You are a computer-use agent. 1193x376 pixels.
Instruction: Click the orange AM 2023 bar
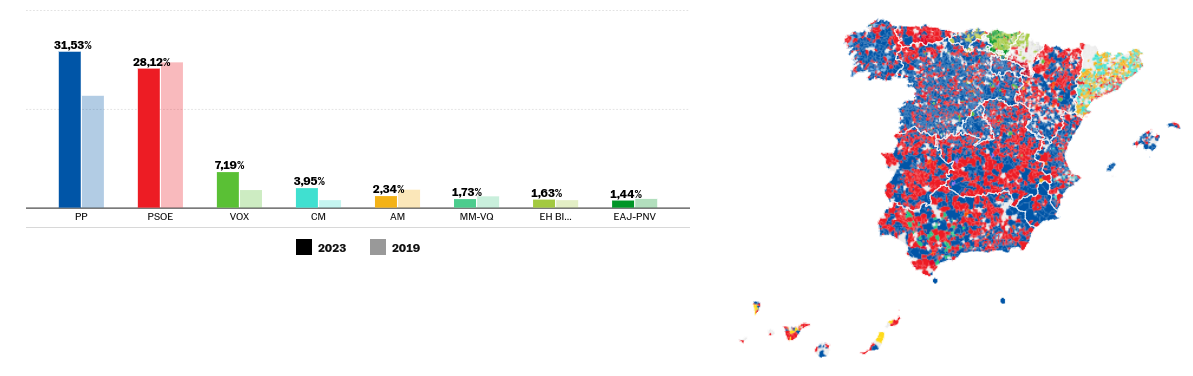(386, 202)
